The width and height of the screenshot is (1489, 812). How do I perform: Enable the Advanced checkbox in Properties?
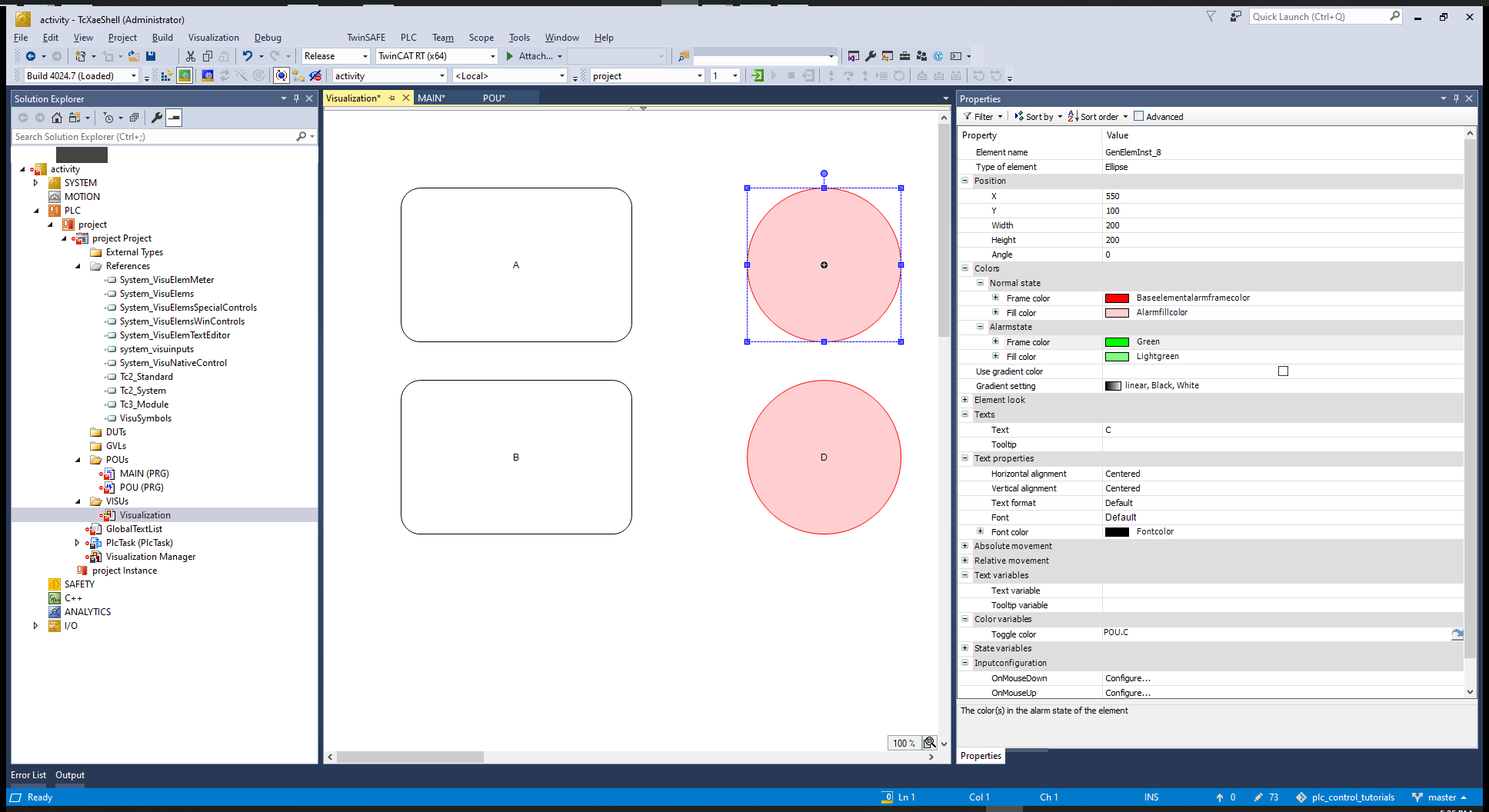click(1139, 117)
